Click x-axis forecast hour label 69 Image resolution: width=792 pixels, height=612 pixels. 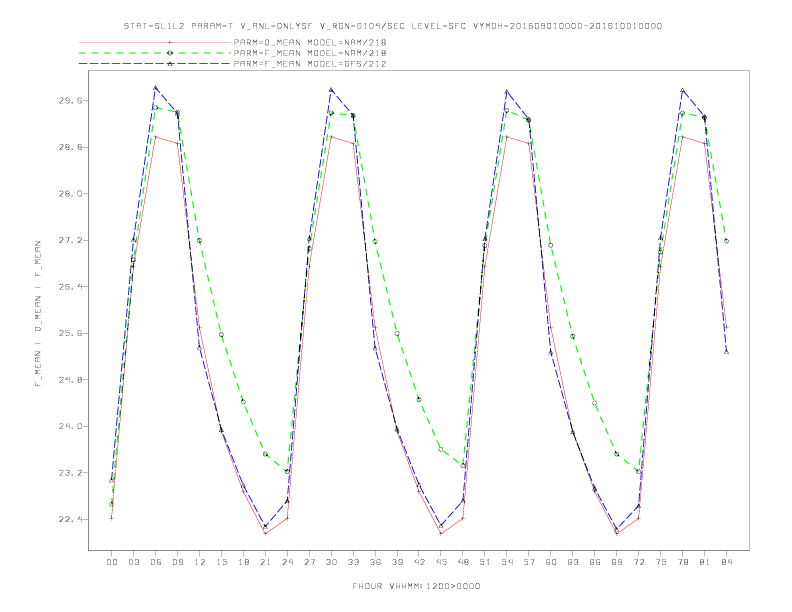pos(617,562)
